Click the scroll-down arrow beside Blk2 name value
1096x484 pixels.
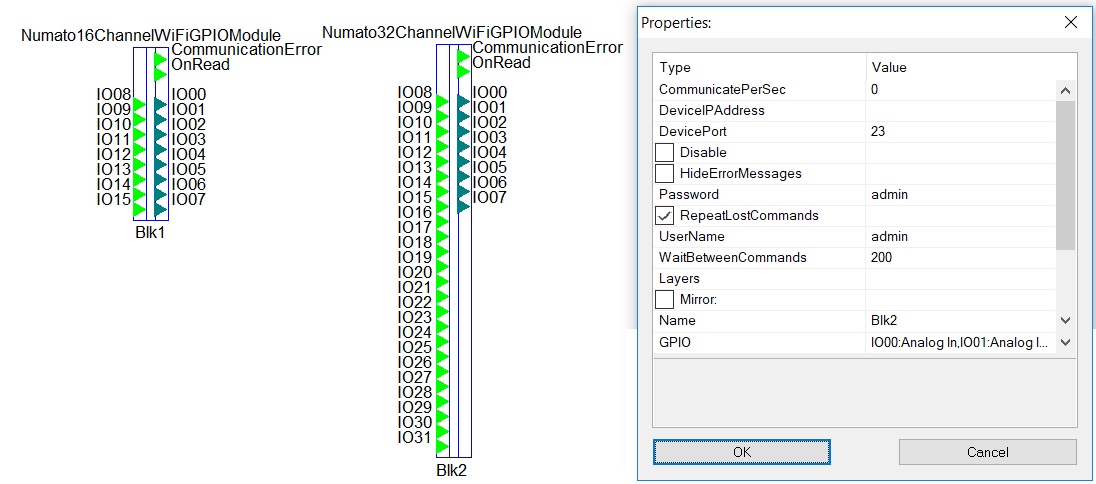pos(1065,320)
